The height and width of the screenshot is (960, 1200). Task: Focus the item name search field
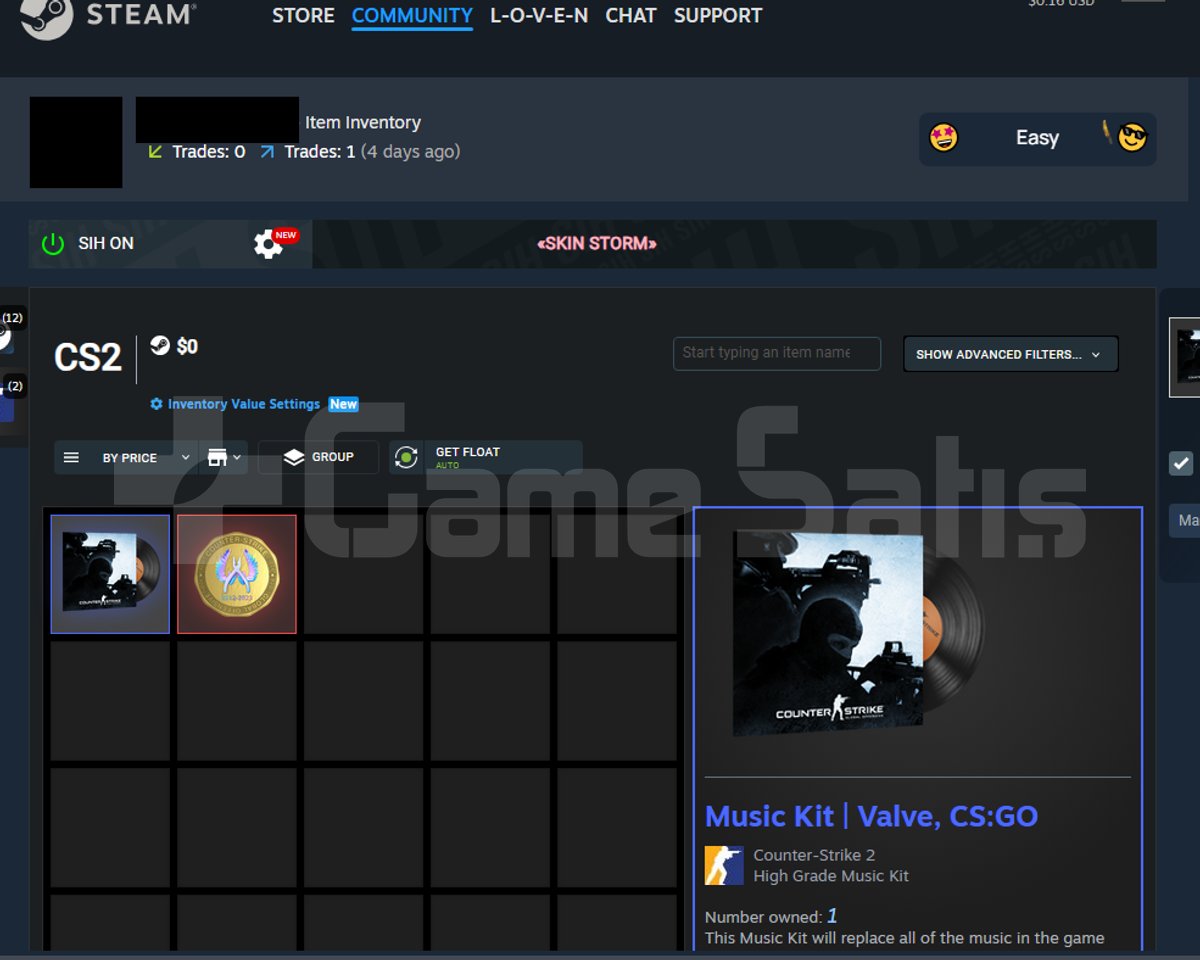(777, 353)
